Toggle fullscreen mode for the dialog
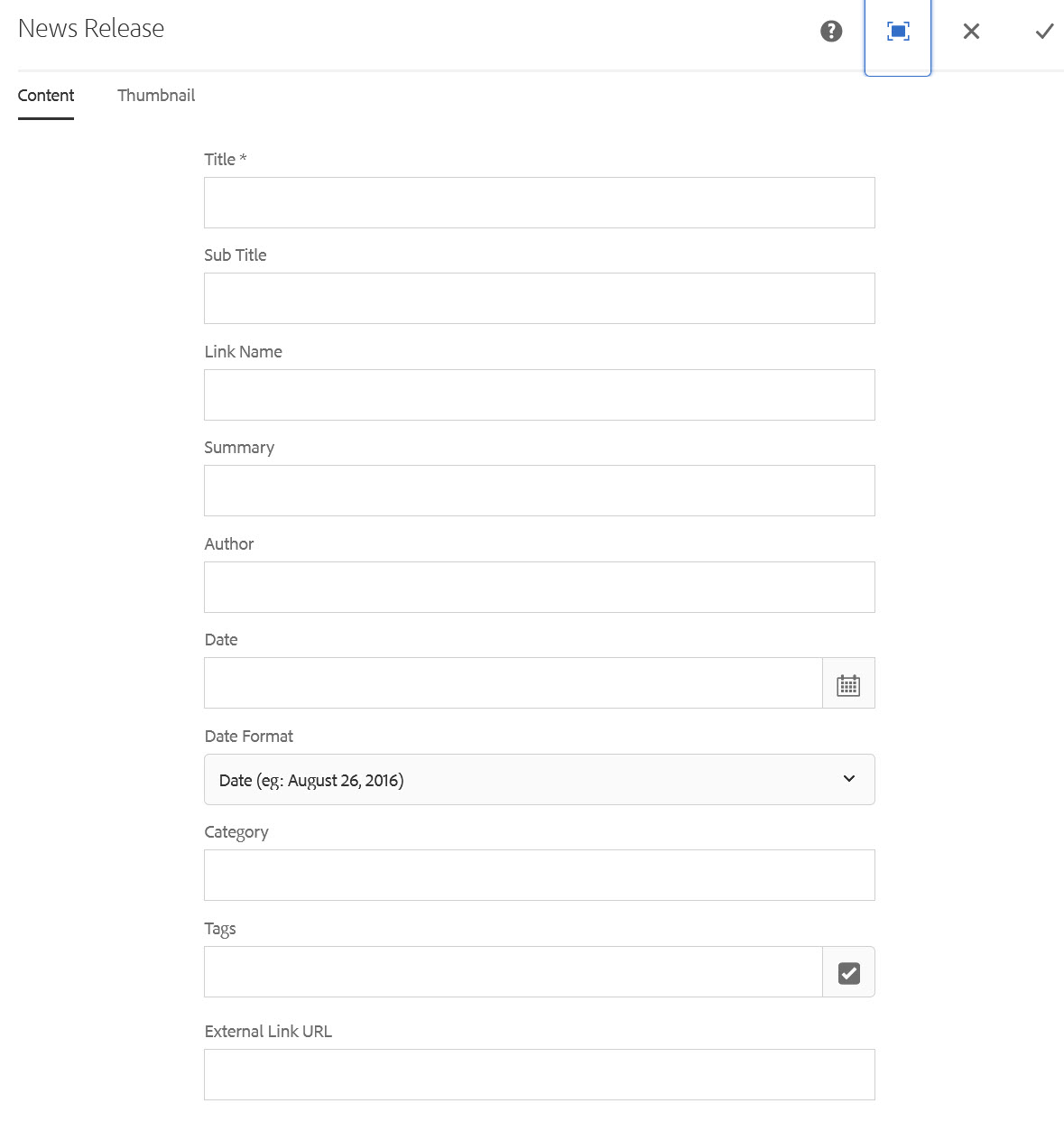 coord(898,32)
